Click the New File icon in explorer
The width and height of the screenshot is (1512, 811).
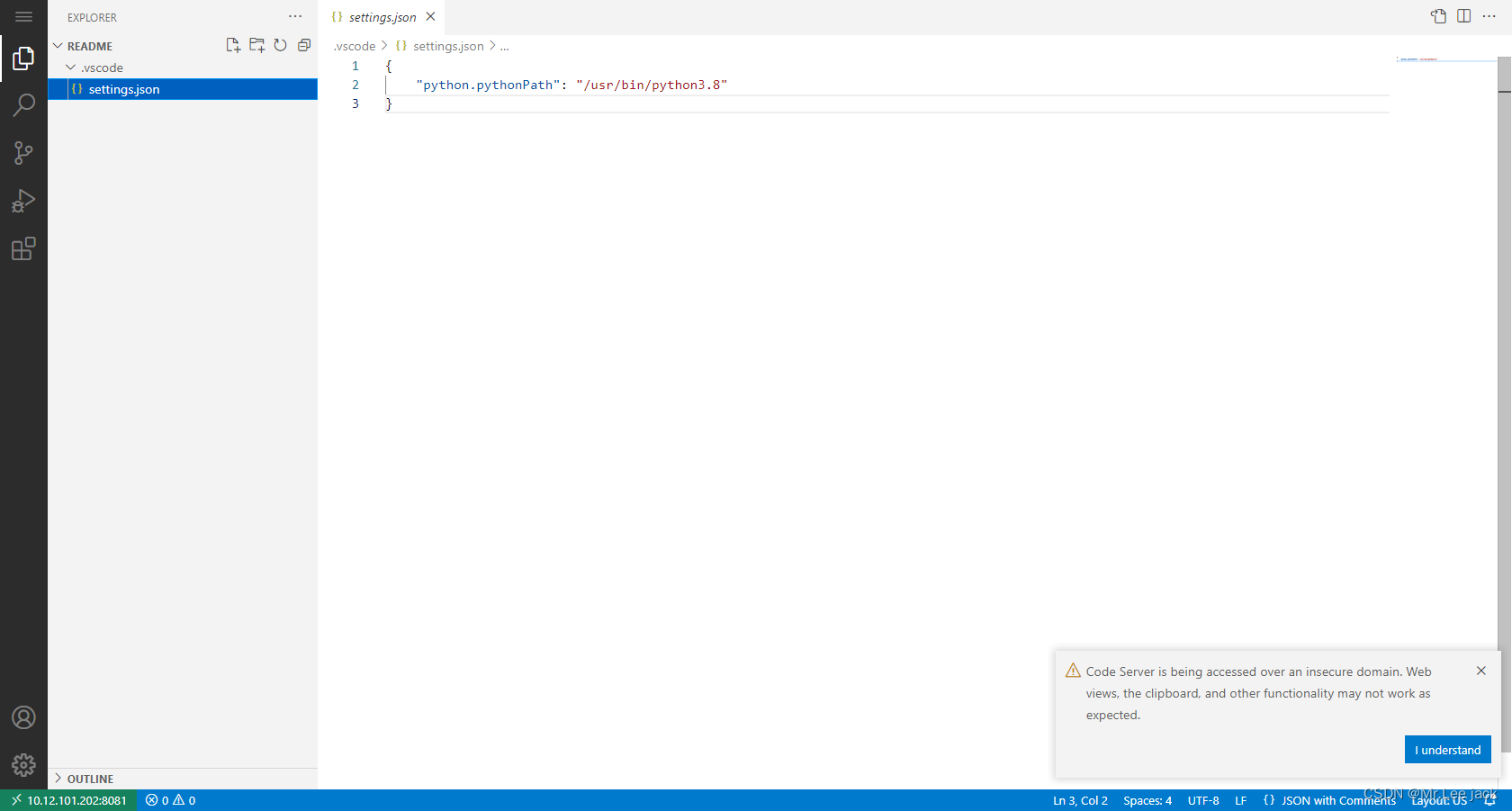click(233, 46)
